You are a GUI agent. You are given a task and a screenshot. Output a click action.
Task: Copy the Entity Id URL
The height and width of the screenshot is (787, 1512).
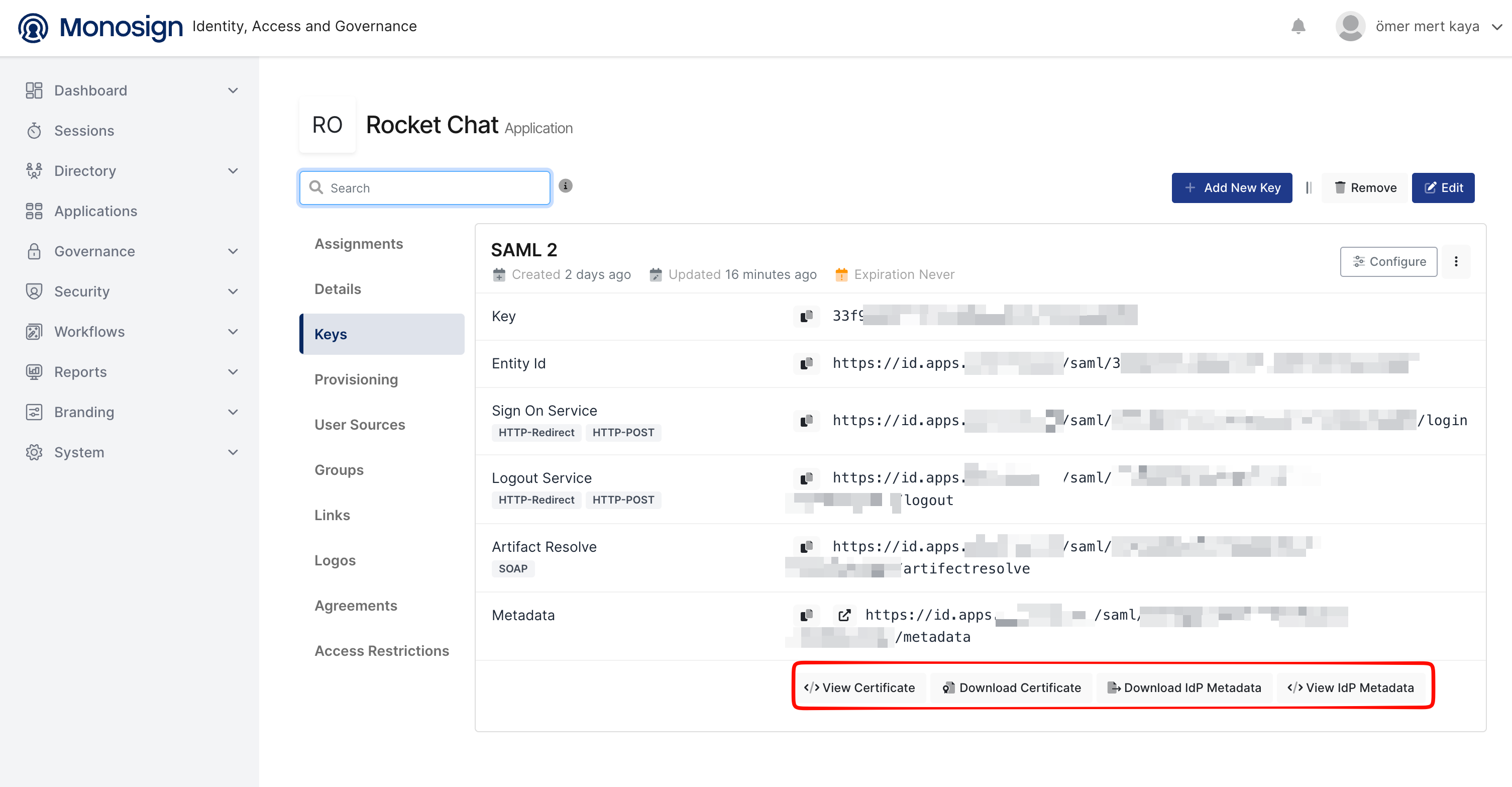(x=806, y=363)
